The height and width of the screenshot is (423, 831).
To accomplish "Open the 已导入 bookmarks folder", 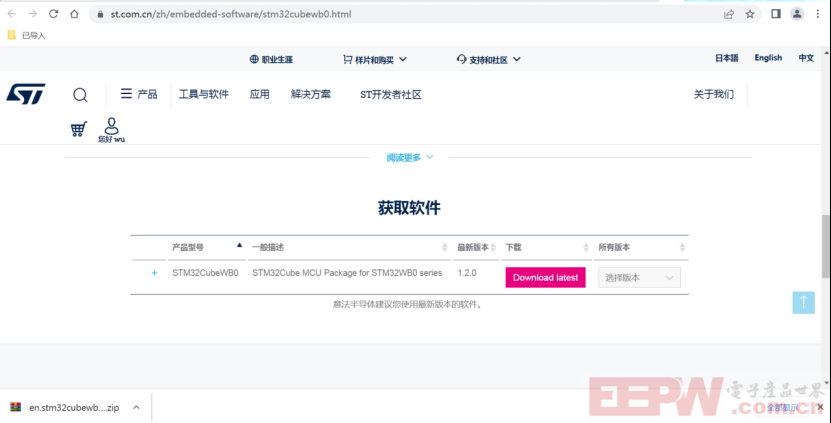I will (26, 36).
